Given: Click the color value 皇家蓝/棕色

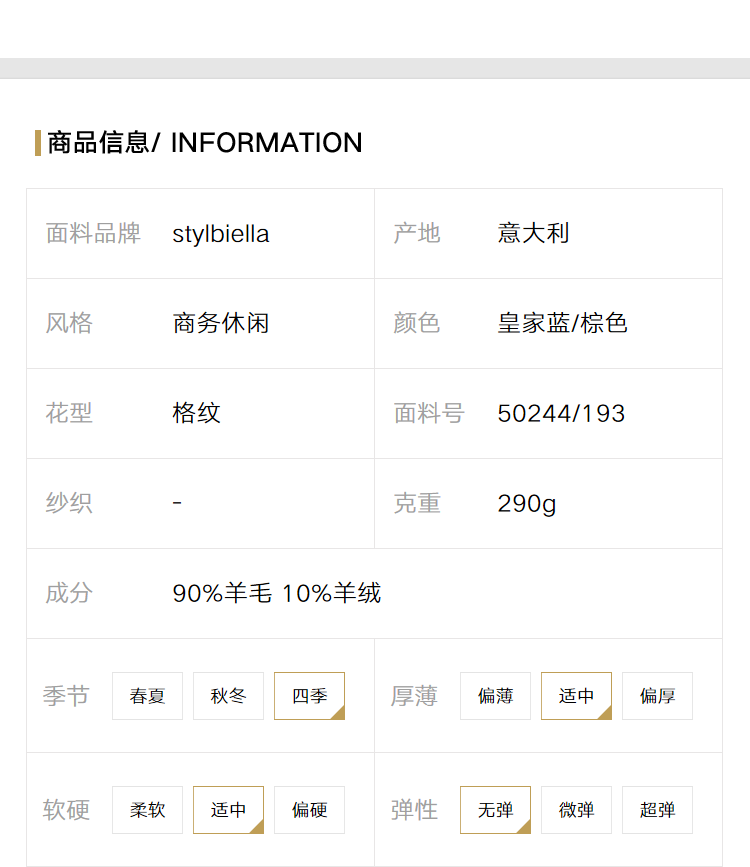Looking at the screenshot, I should [562, 323].
